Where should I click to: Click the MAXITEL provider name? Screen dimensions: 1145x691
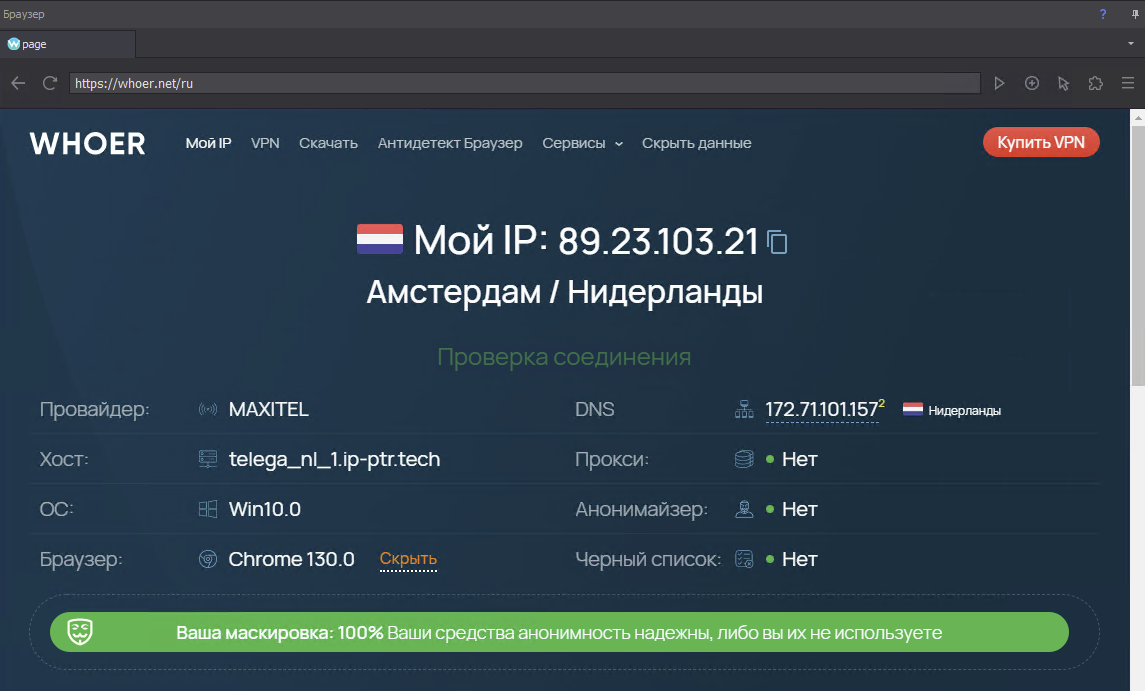pos(269,409)
